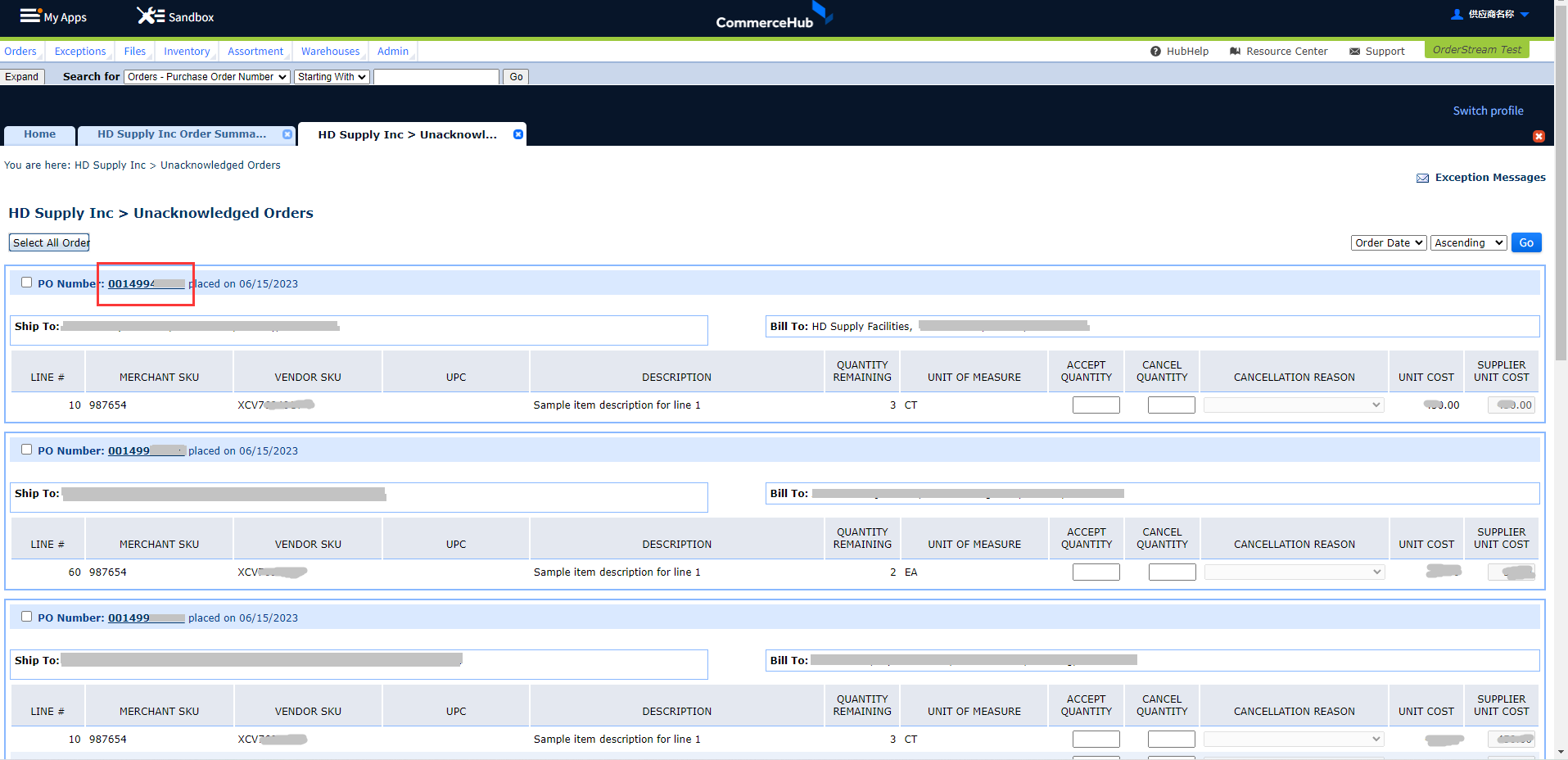1568x760 pixels.
Task: Click the Support envelope icon
Action: pos(1354,51)
